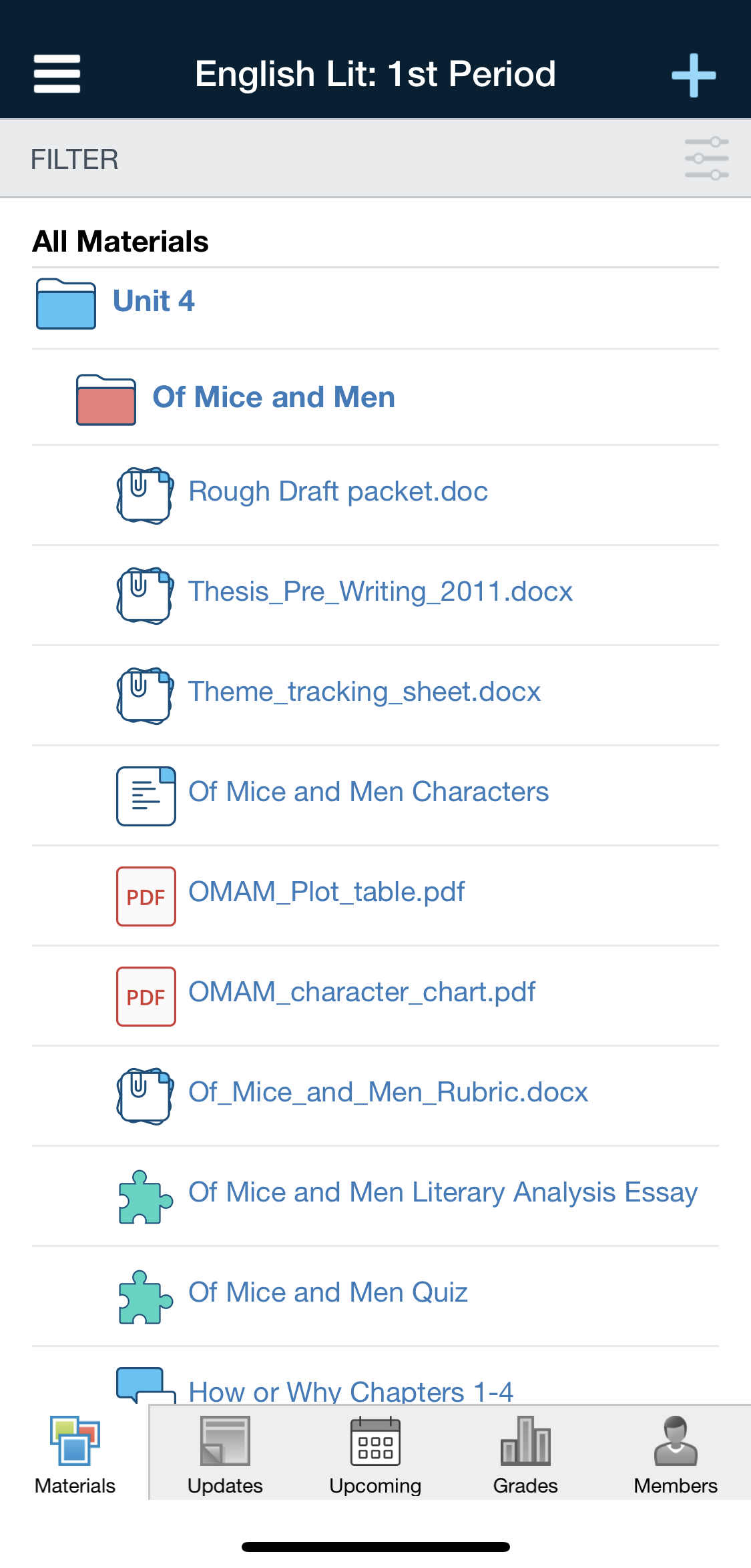Tap the attachment icon for Rough Draft packet

(x=145, y=495)
